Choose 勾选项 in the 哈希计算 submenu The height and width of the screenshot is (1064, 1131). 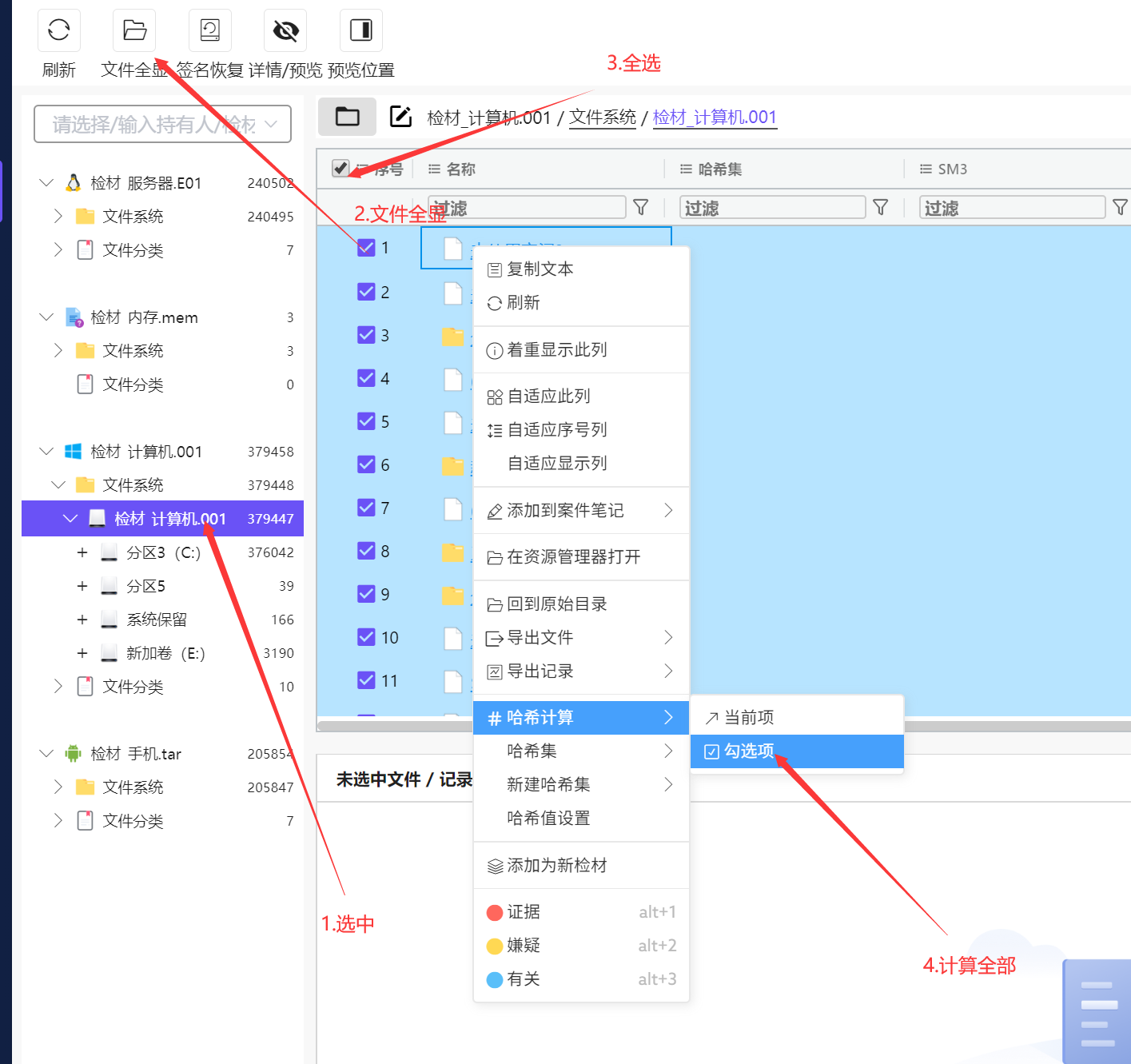[797, 751]
